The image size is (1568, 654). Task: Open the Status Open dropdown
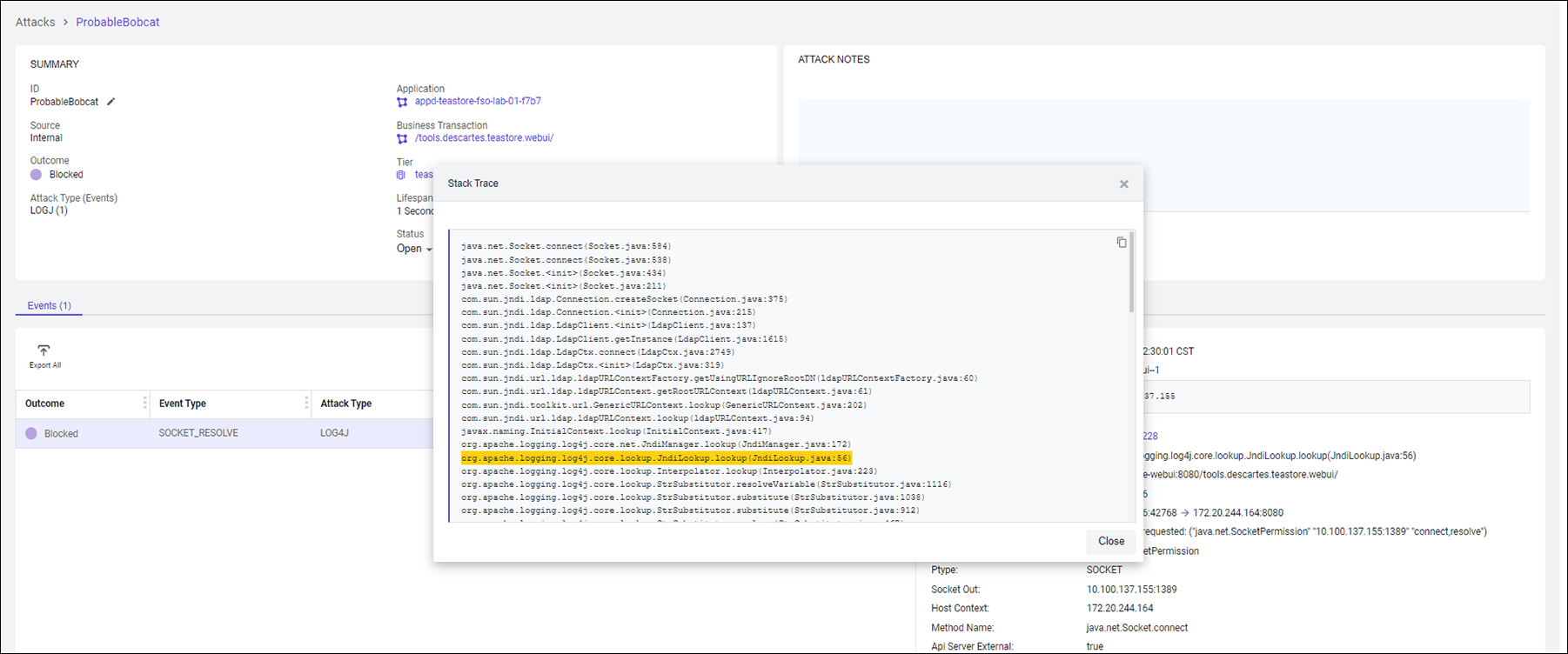tap(414, 249)
